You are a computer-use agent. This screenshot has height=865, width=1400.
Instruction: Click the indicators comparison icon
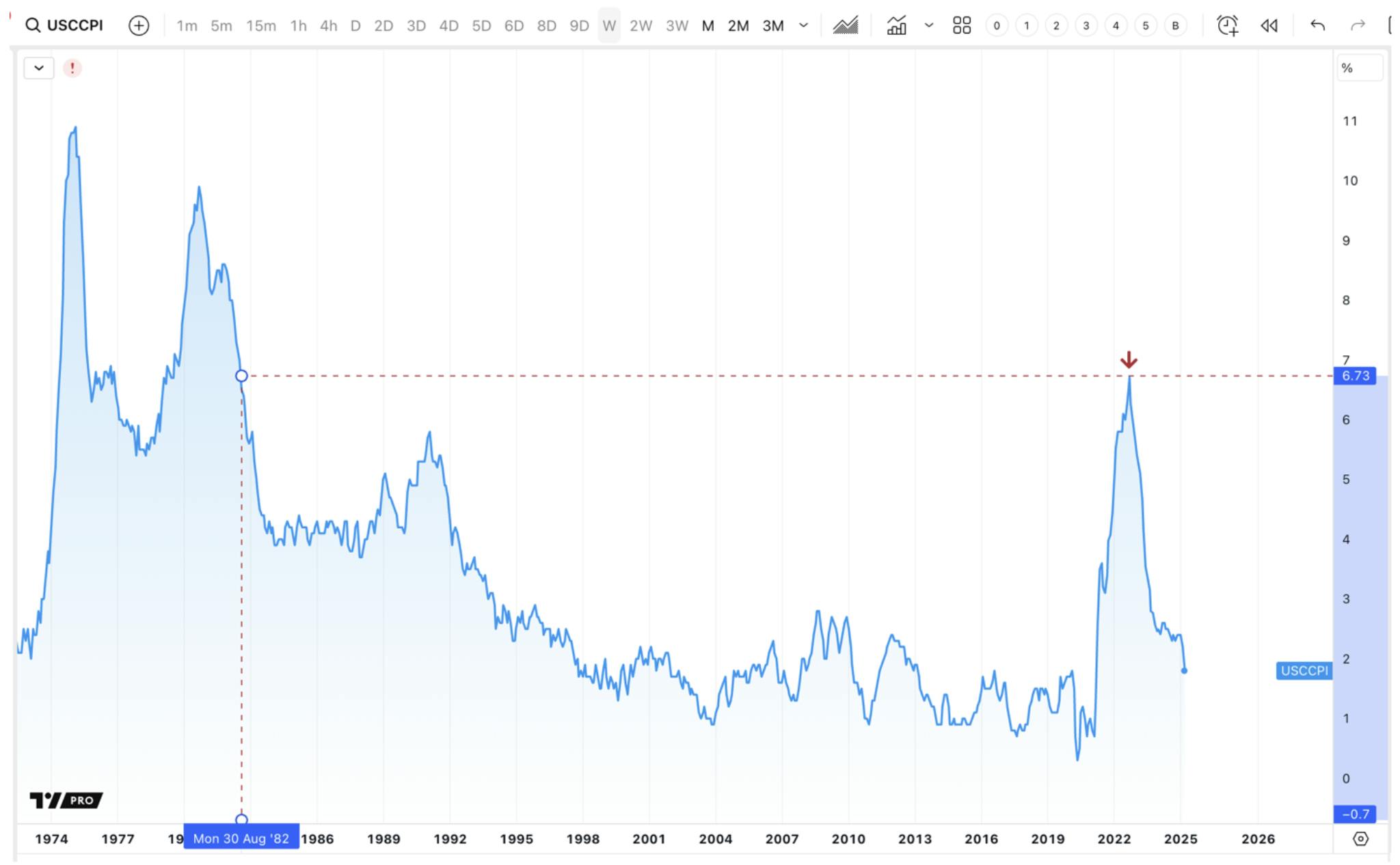pyautogui.click(x=898, y=25)
